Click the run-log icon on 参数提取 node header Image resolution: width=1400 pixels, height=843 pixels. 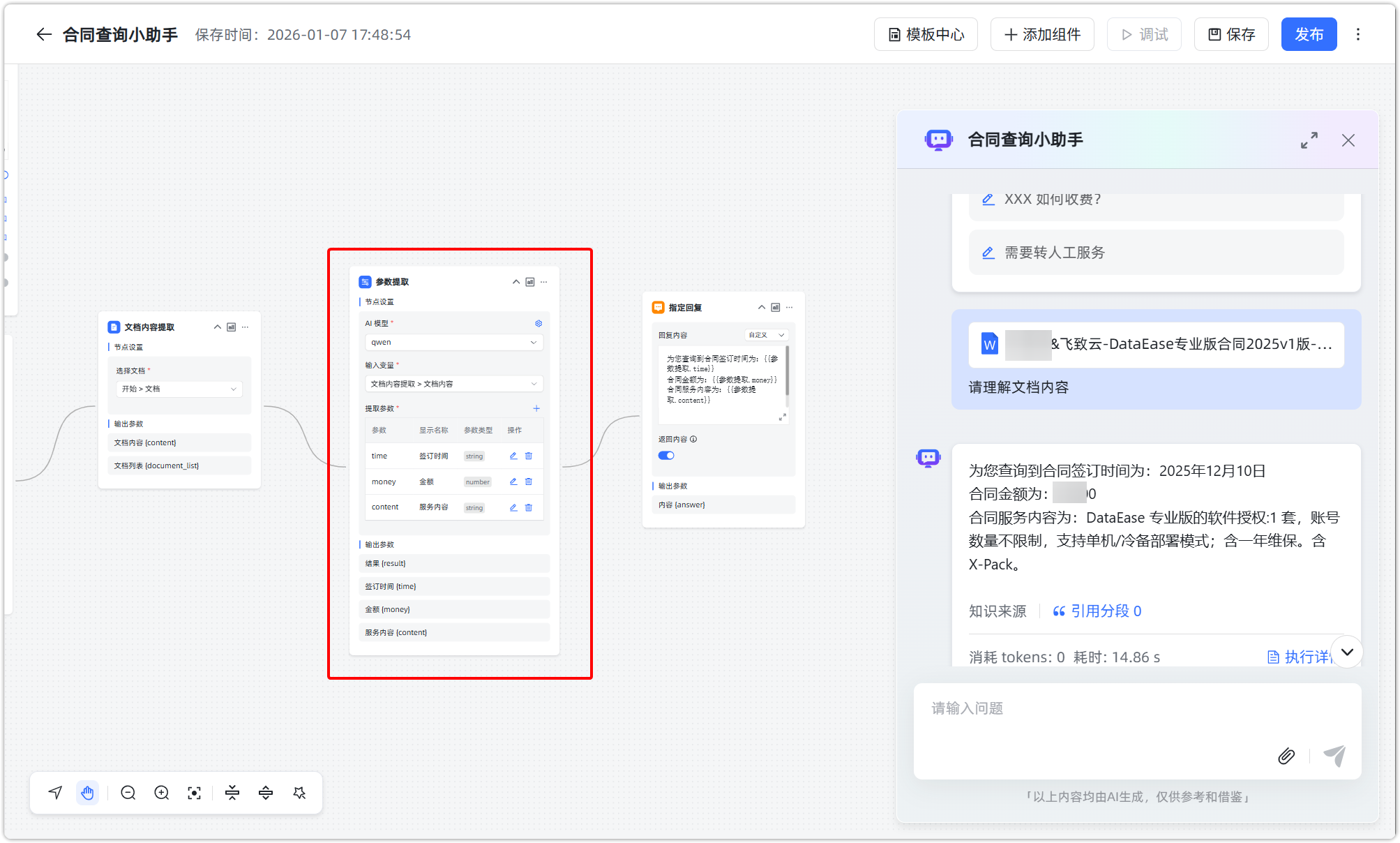[x=530, y=282]
